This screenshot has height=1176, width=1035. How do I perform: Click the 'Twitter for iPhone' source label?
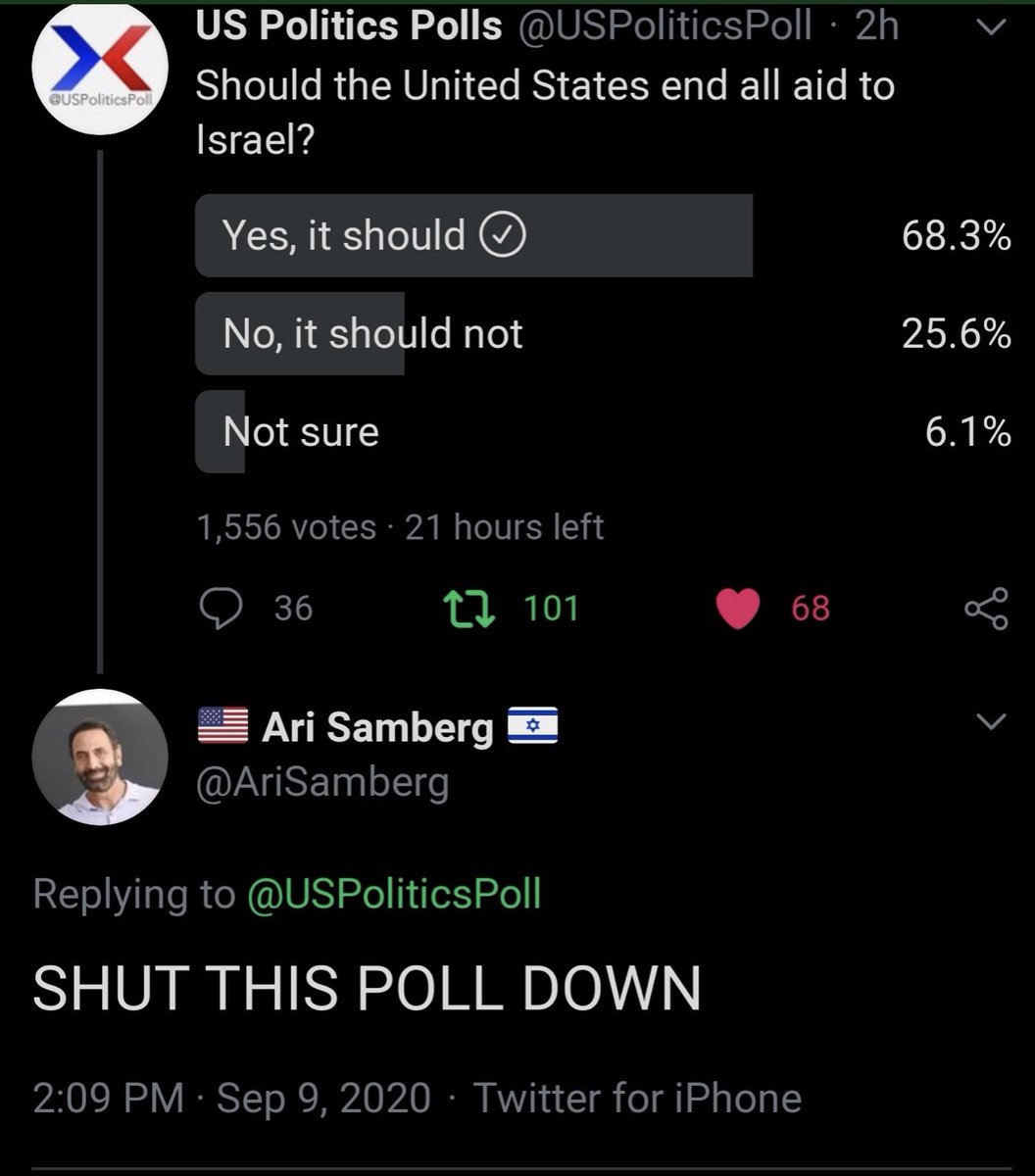(x=638, y=1099)
